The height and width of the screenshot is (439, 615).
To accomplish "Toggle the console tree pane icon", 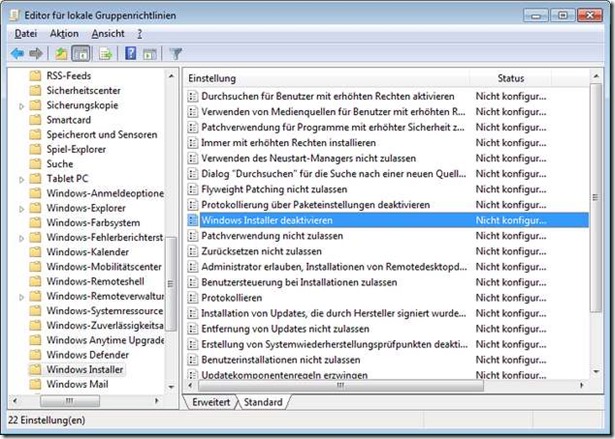I will [81, 53].
